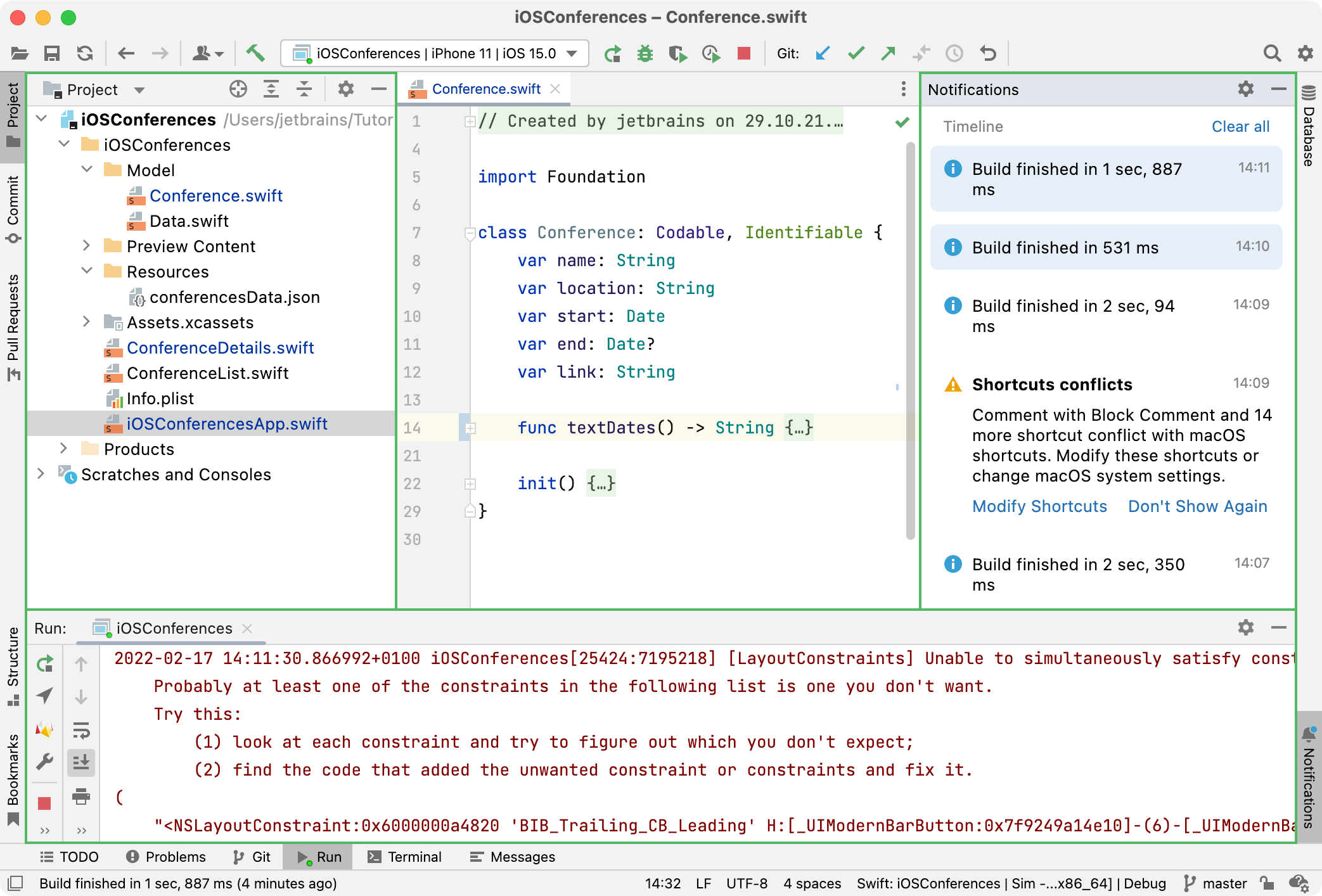Click the Debug bug icon
This screenshot has height=896, width=1322.
click(645, 54)
